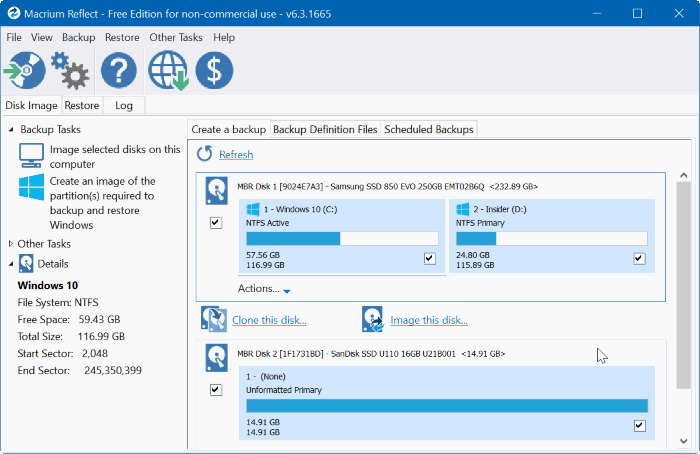Click the Windows flag icon on partition C:
Screen dimensions: 700x454
(253, 209)
